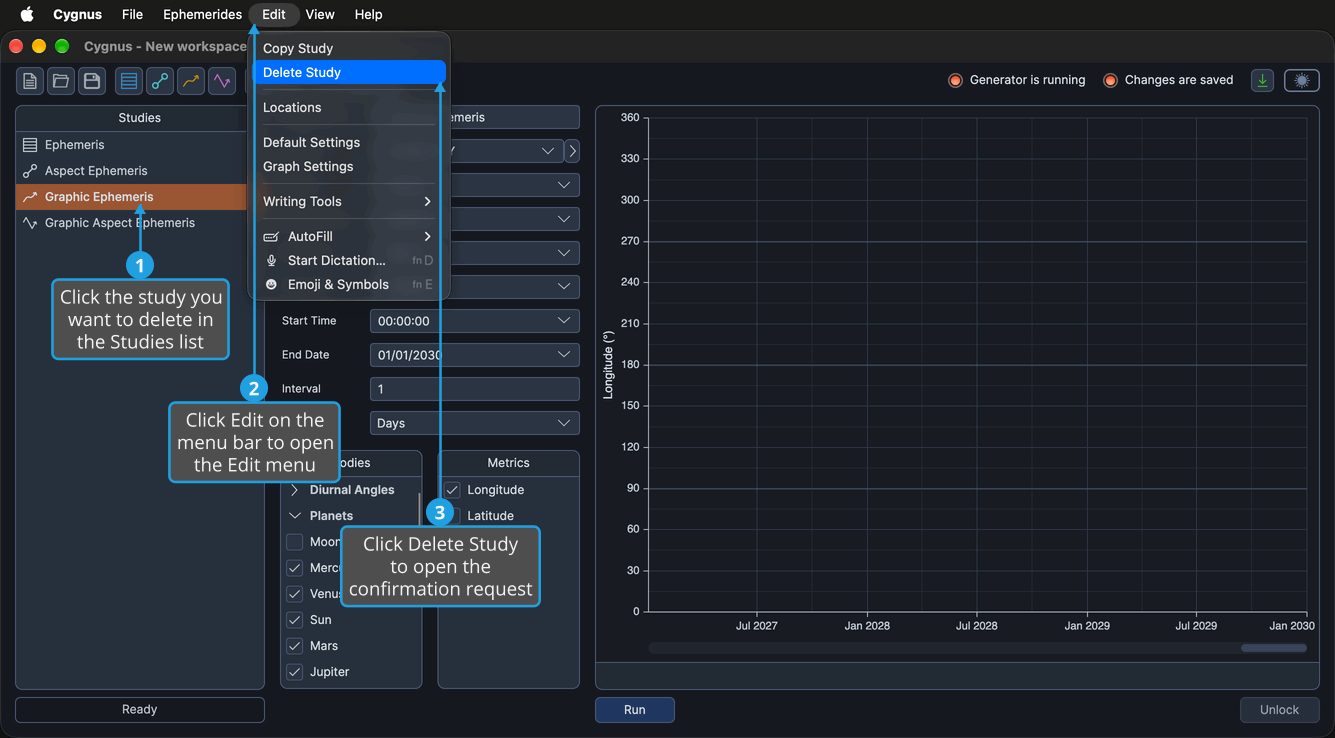
Task: Expand the Diurnal Angles group
Action: (295, 490)
